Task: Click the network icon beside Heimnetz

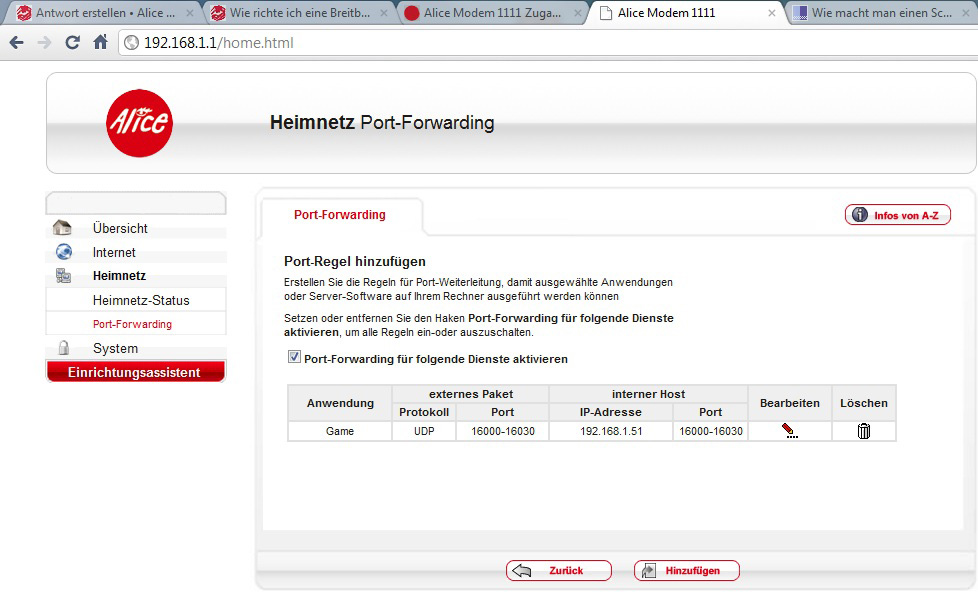Action: (x=63, y=276)
